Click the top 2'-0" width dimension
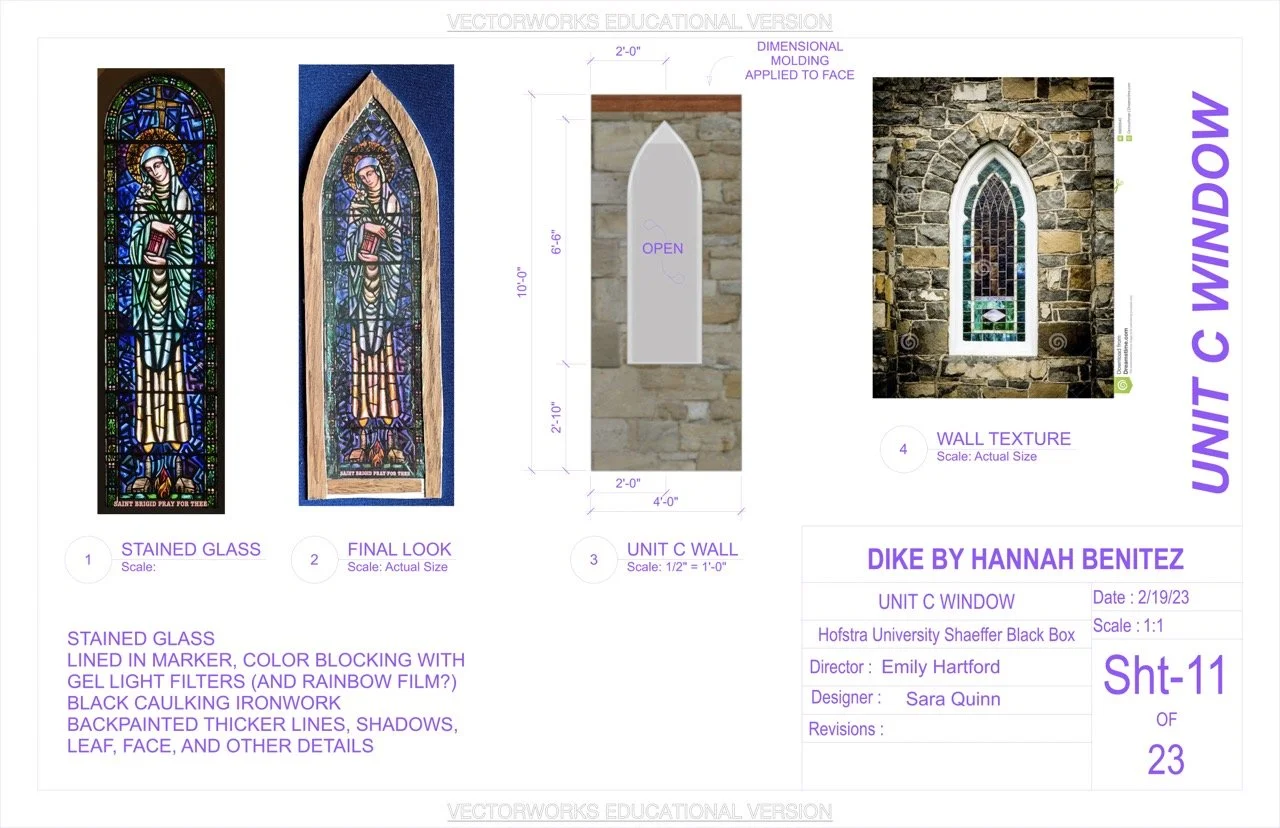Viewport: 1280px width, 828px height. 628,52
